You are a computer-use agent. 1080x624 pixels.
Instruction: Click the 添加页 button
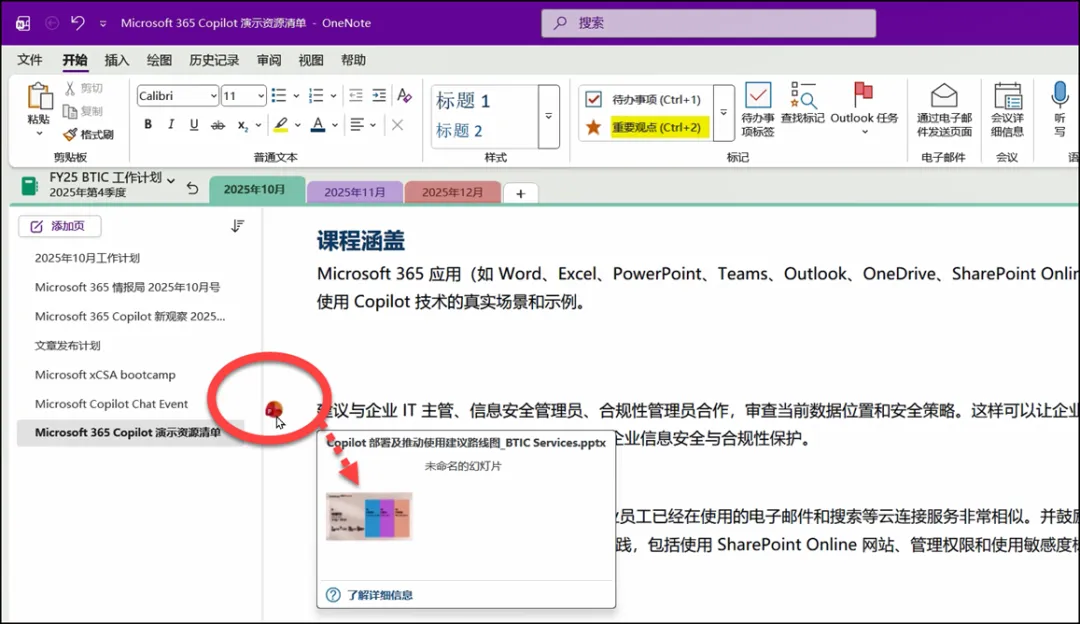pos(59,226)
